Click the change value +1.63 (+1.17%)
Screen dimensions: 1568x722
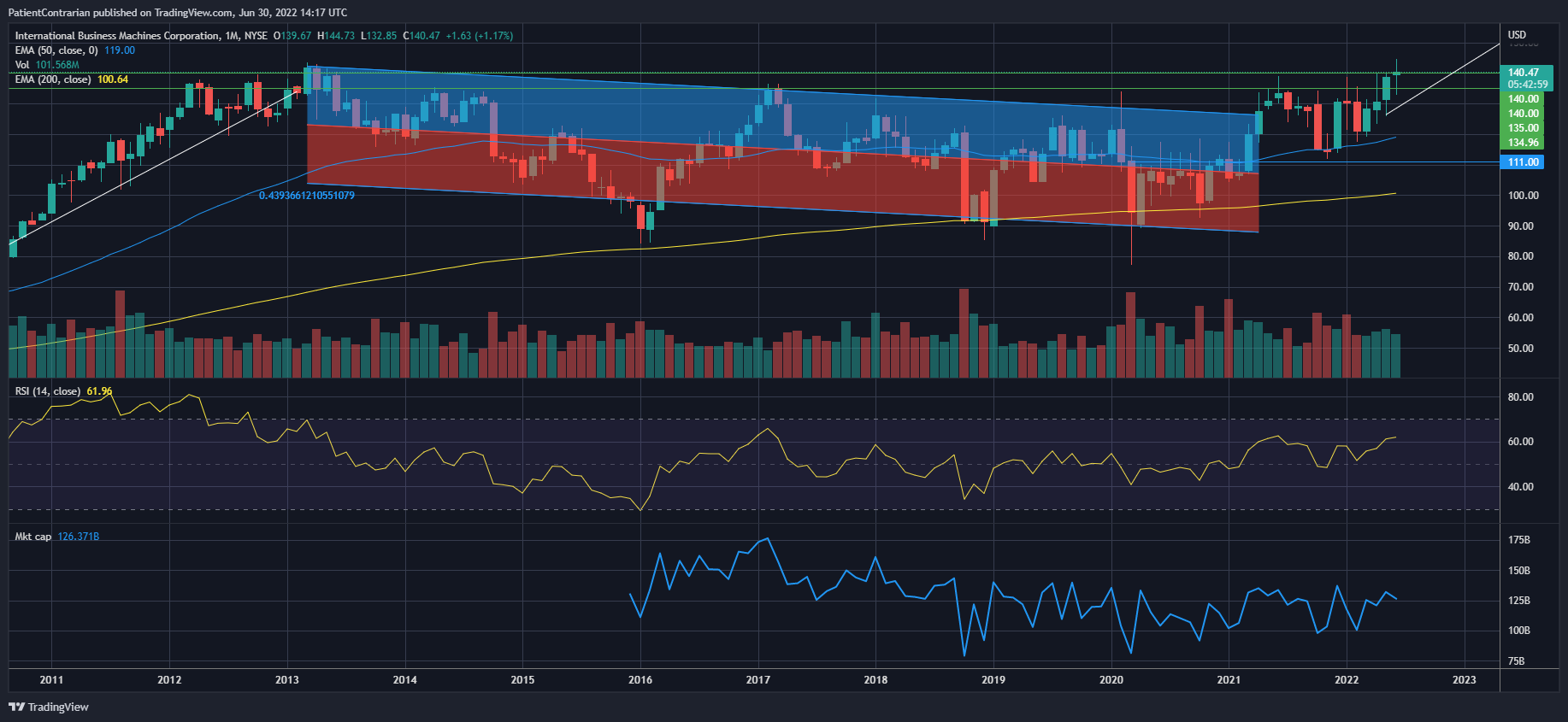[480, 36]
